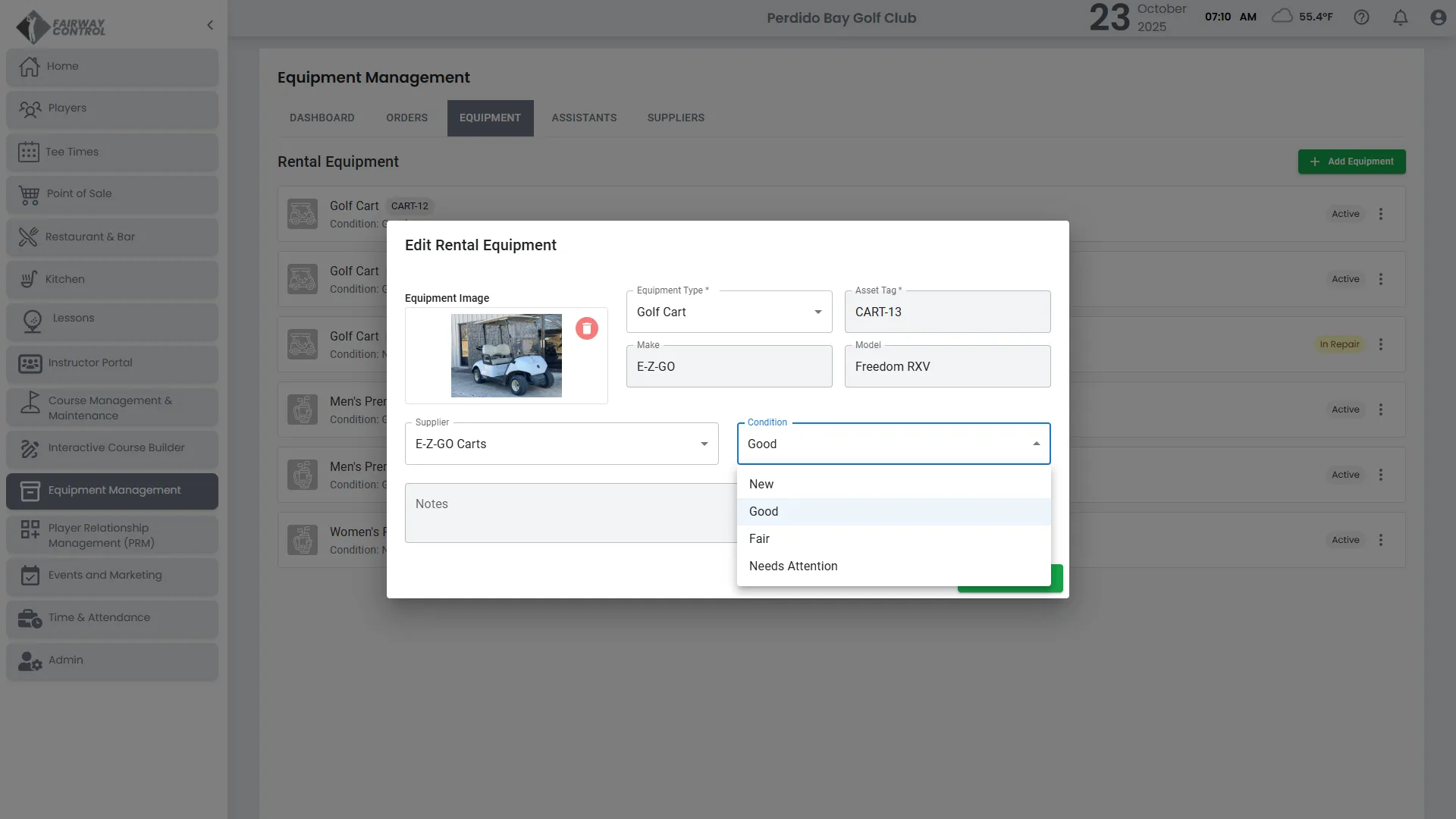
Task: Switch to the Suppliers tab
Action: tap(675, 118)
